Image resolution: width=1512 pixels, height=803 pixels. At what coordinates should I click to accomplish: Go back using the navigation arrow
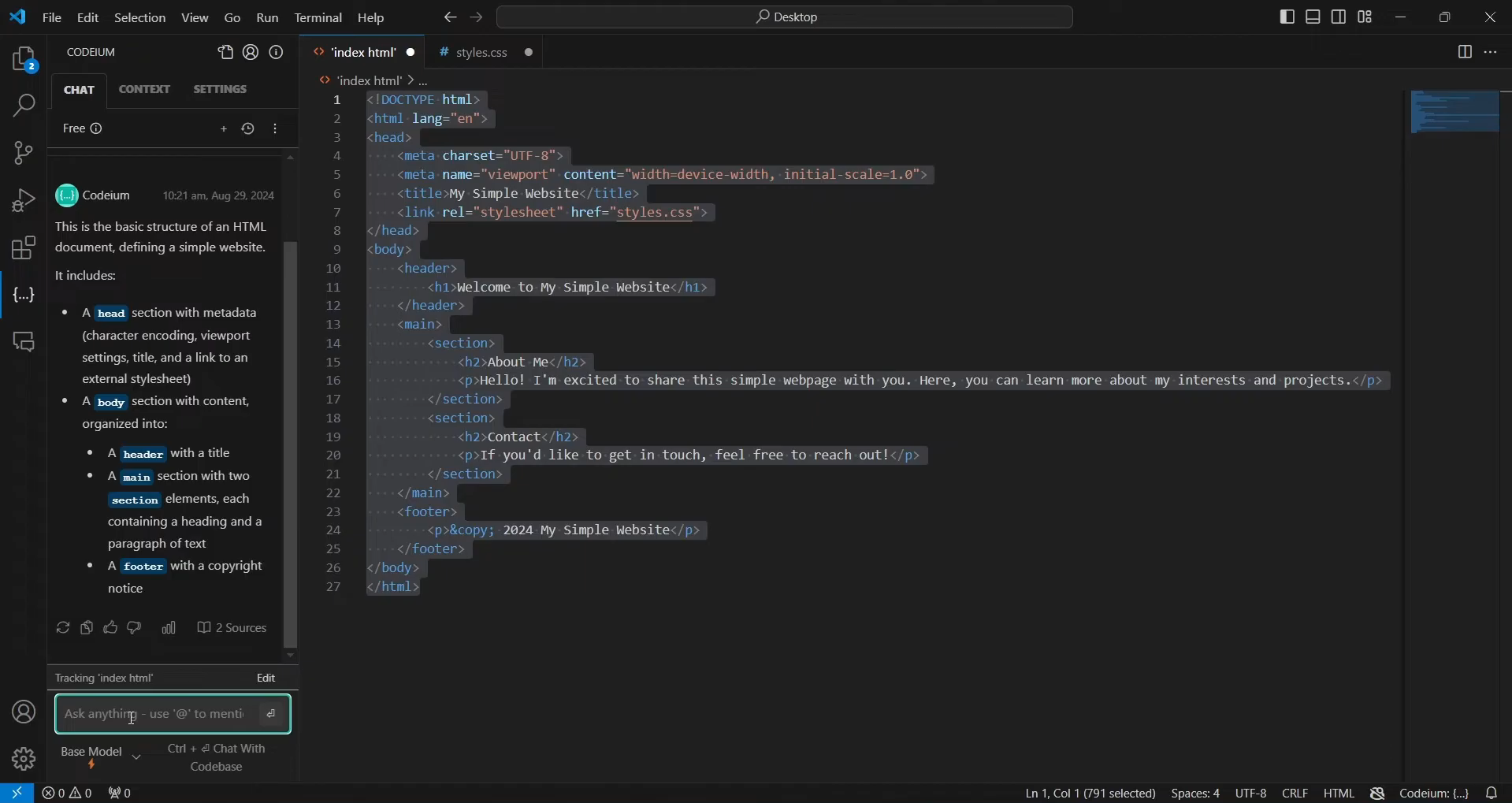pos(450,17)
